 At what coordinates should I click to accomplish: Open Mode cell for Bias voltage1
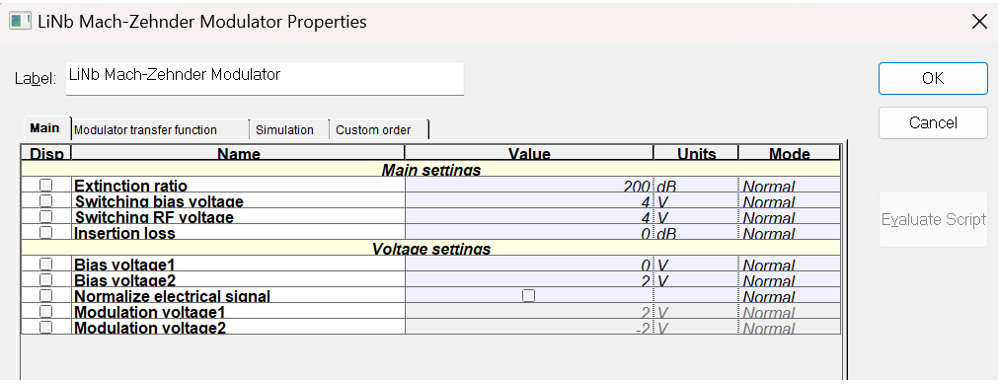tap(789, 265)
